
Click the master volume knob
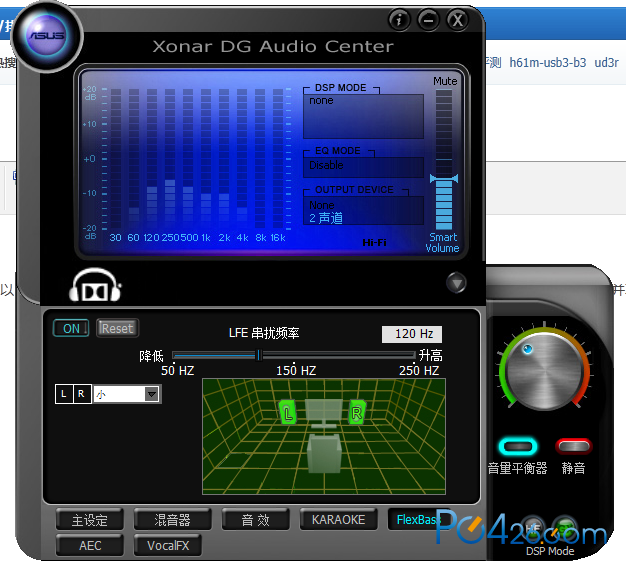545,371
